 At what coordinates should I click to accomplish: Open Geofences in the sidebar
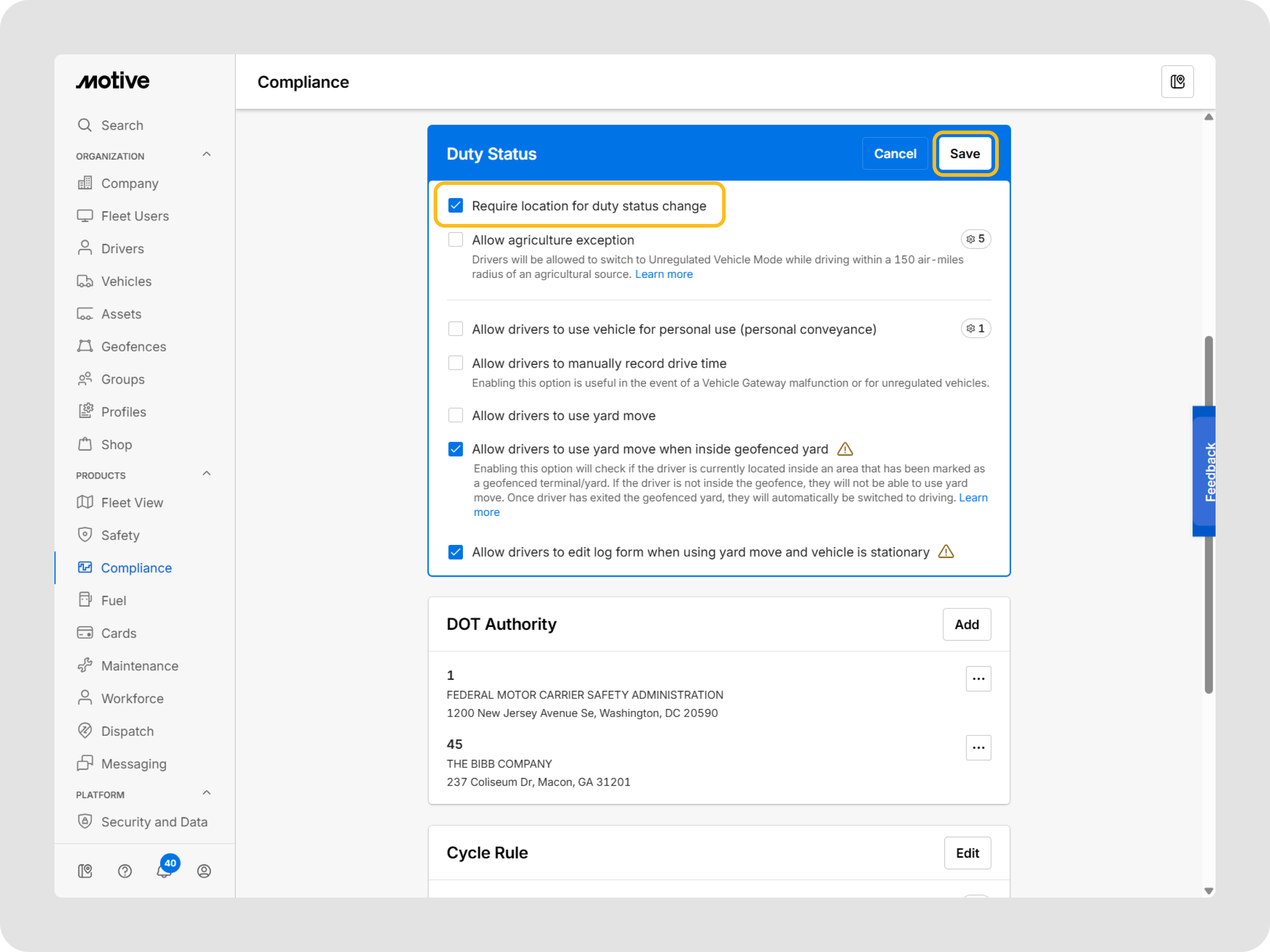pos(133,347)
